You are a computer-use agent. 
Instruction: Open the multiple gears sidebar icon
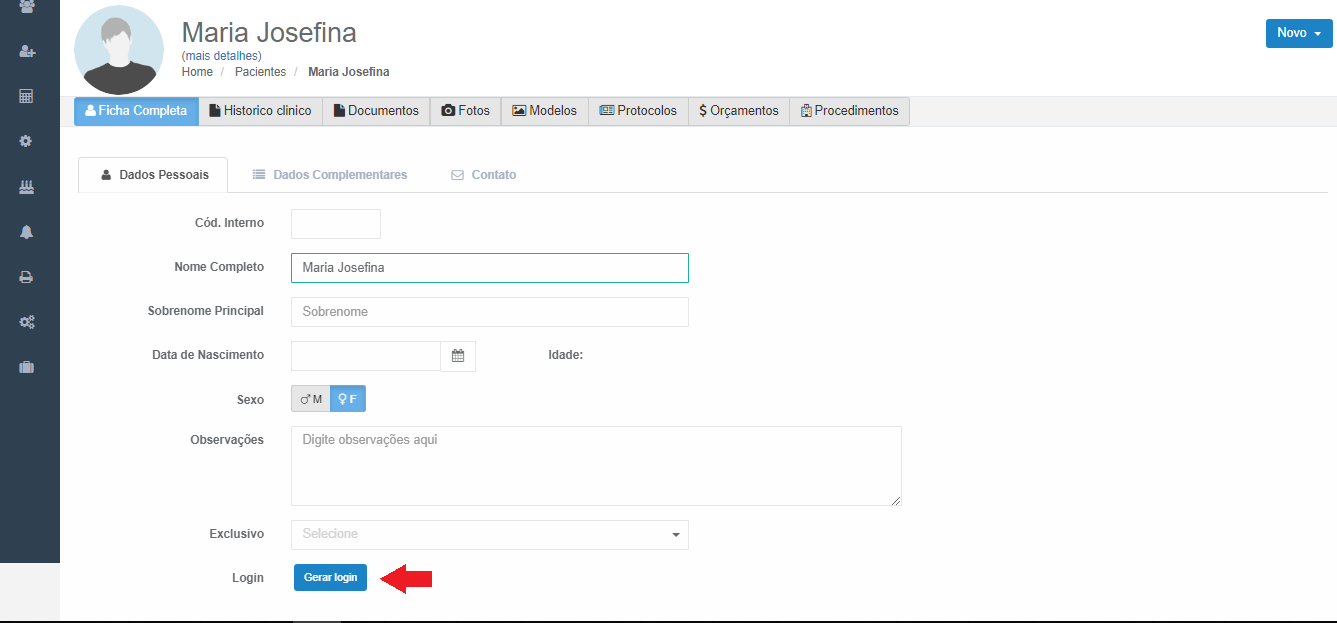tap(27, 322)
